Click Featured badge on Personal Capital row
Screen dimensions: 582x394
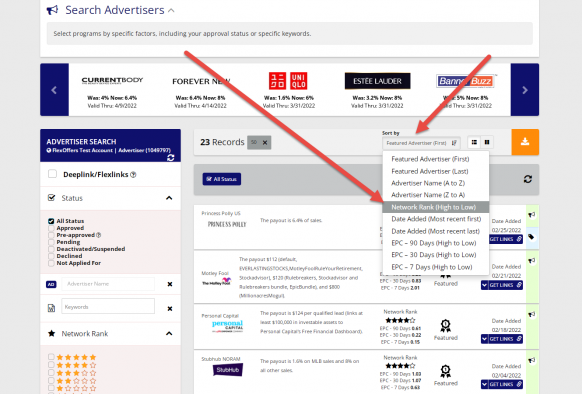point(445,330)
